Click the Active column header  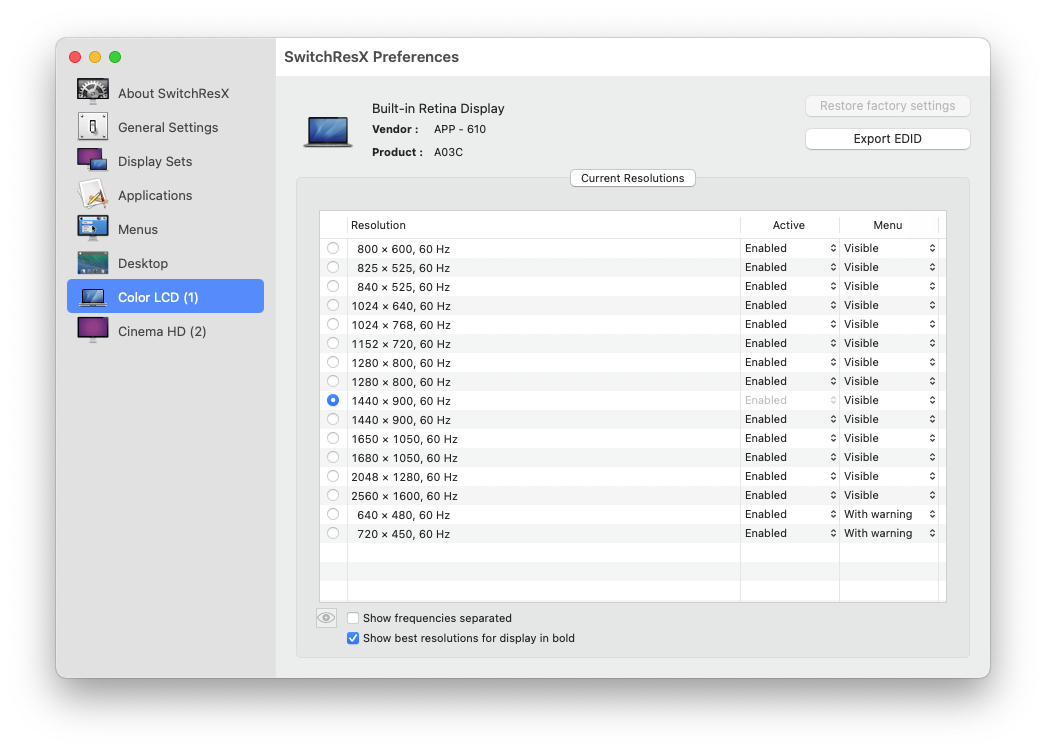(x=789, y=226)
